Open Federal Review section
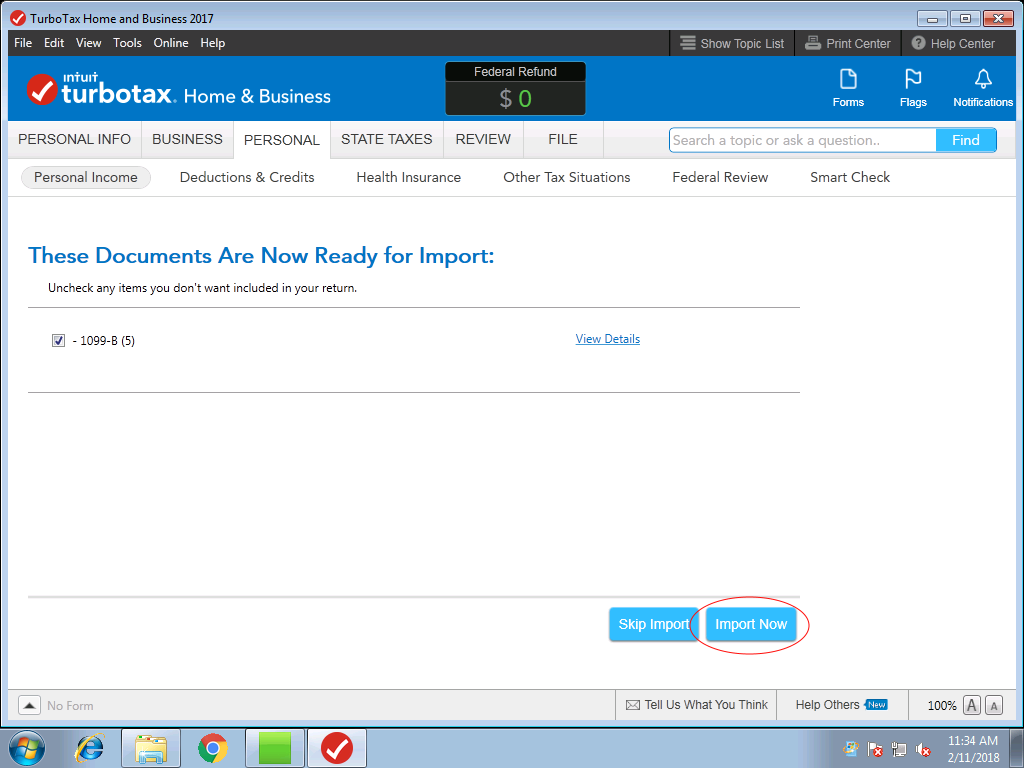 [x=720, y=178]
